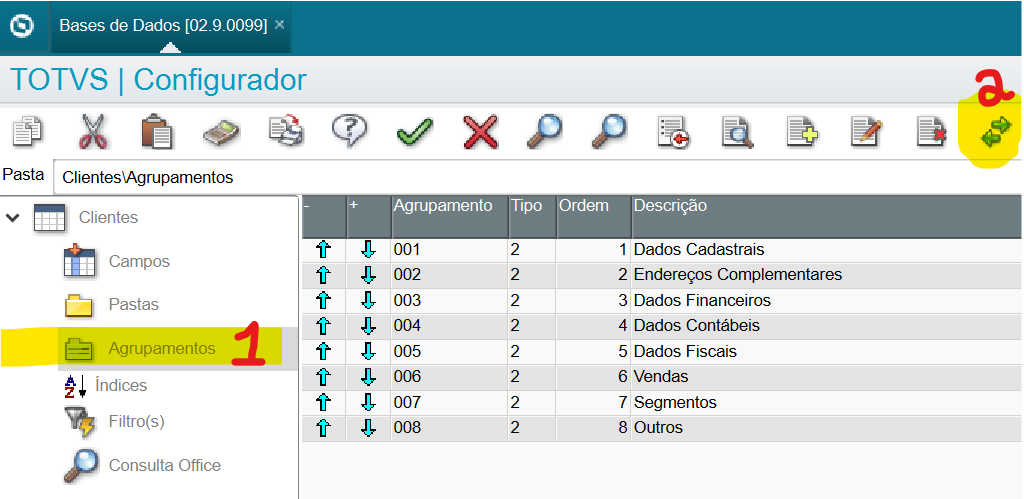
Task: Click the Paste clipboard icon
Action: (x=157, y=131)
